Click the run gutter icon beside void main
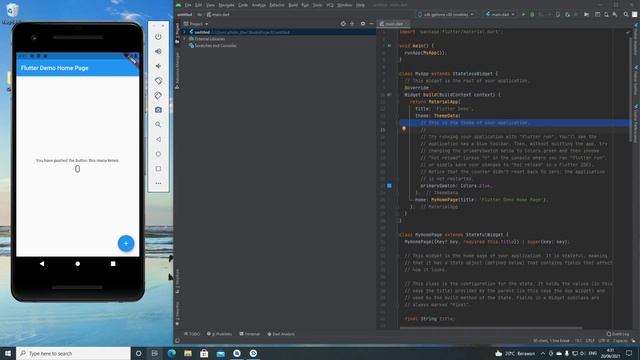The image size is (640, 360). point(389,46)
